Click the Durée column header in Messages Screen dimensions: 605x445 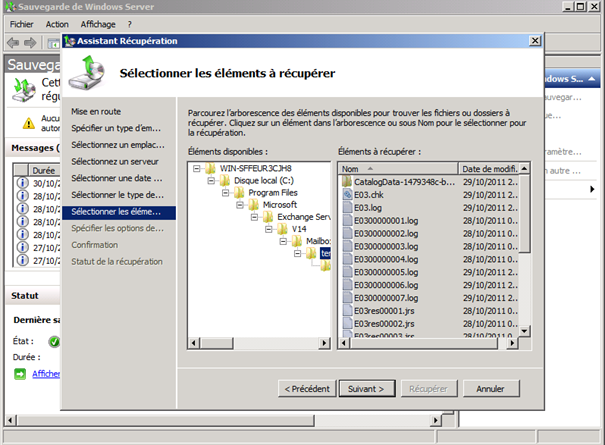[44, 170]
